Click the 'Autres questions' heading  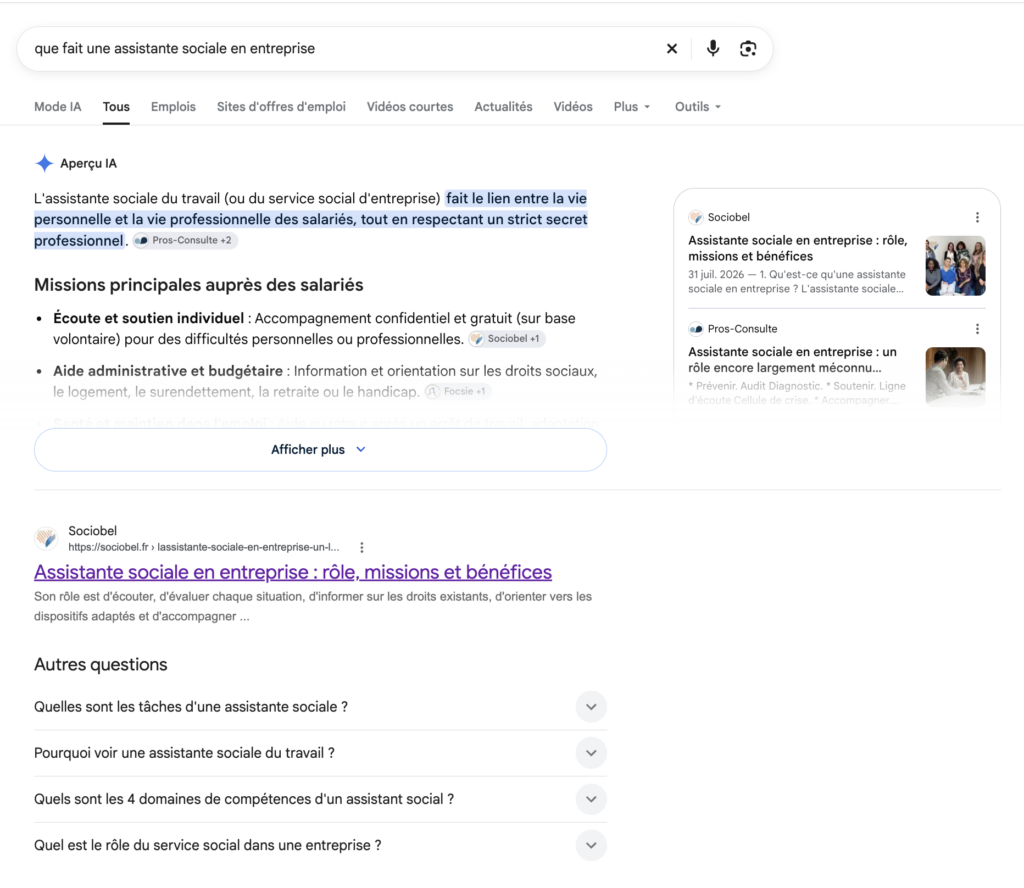101,664
